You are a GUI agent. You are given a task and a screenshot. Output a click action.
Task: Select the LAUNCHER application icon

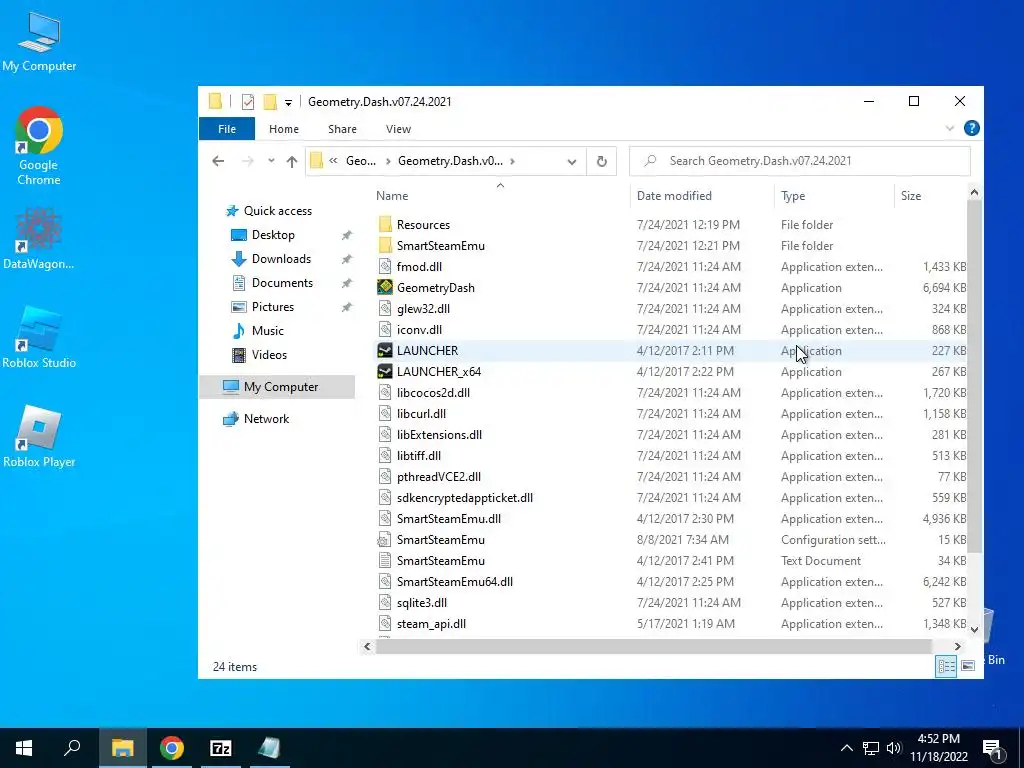click(385, 351)
